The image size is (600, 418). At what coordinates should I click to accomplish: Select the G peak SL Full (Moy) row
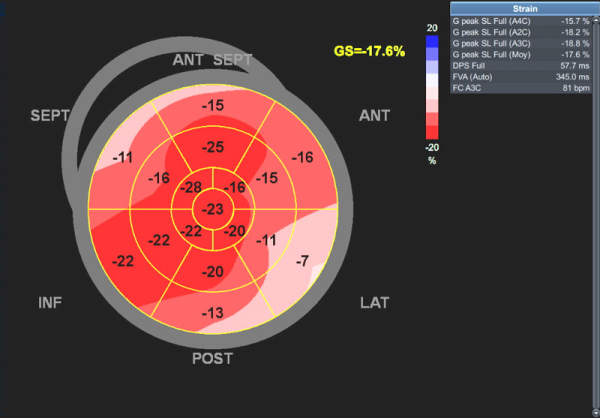523,56
